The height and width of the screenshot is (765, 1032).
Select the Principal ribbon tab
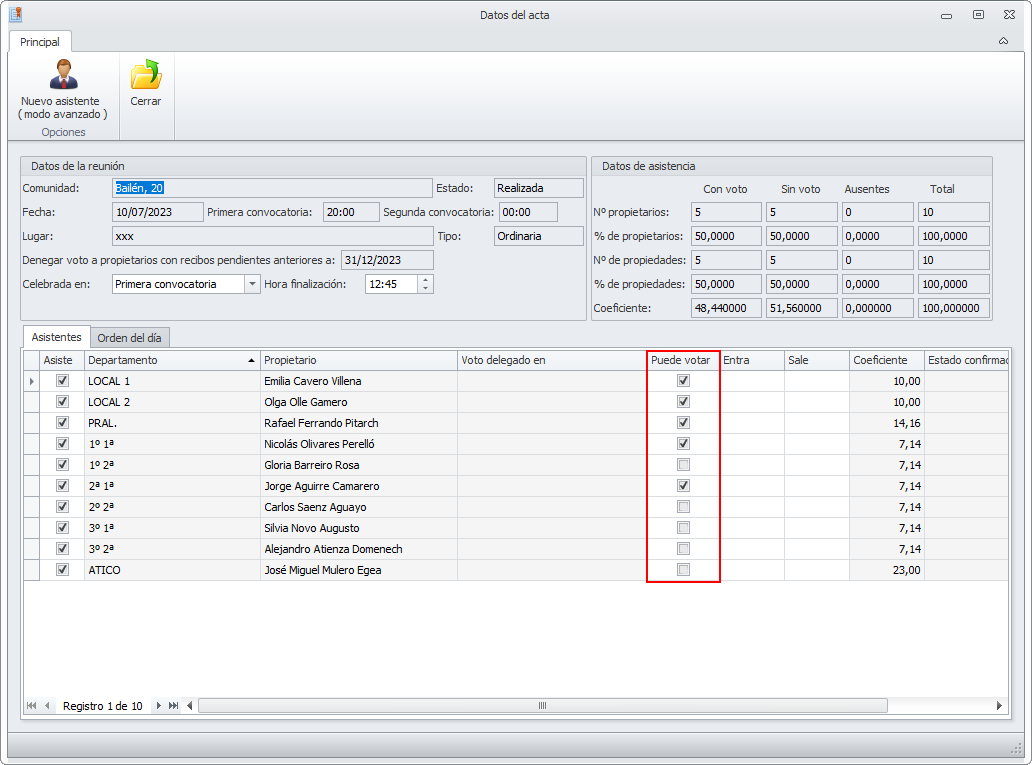click(x=40, y=42)
